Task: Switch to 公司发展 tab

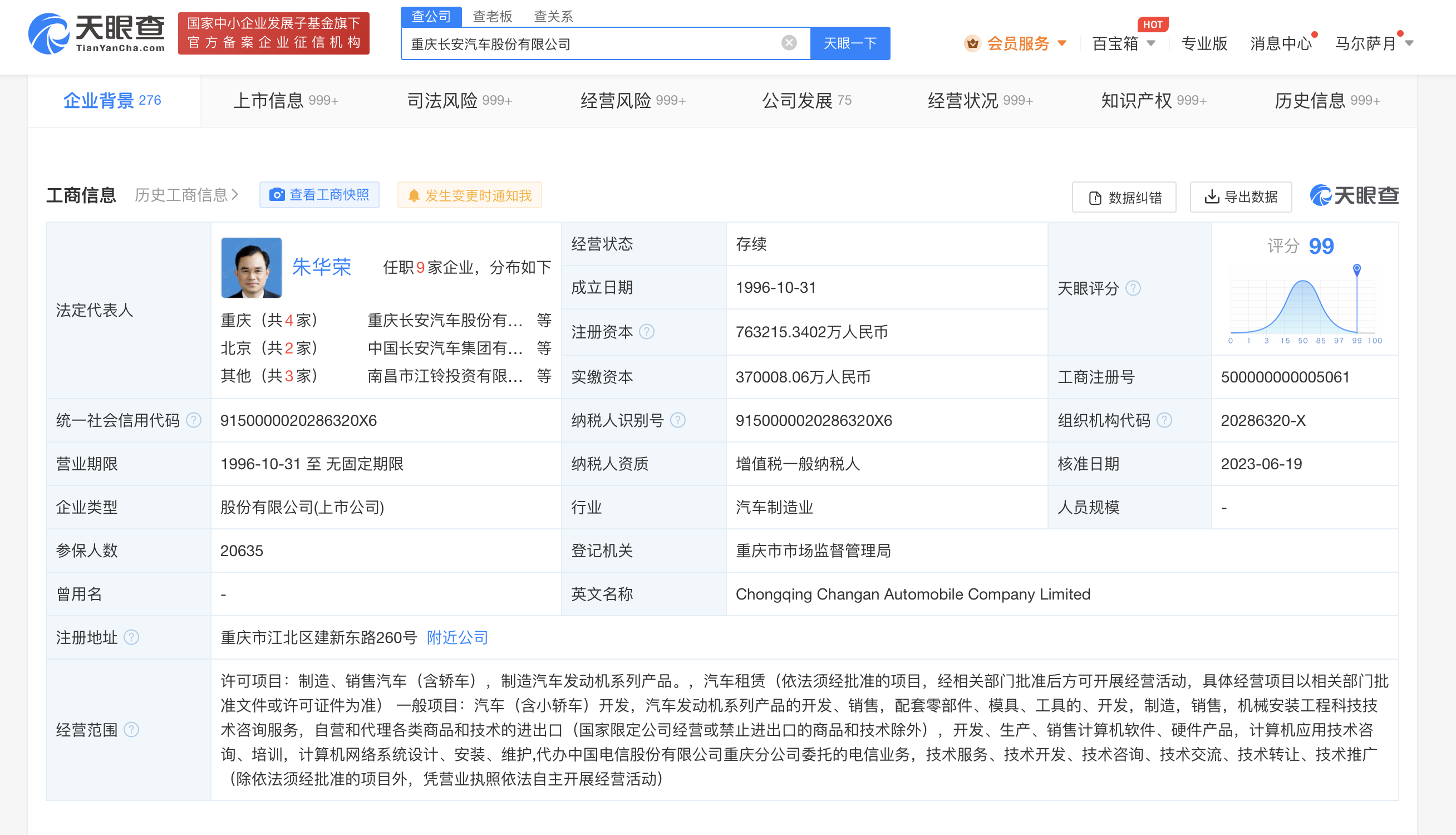Action: pyautogui.click(x=806, y=100)
